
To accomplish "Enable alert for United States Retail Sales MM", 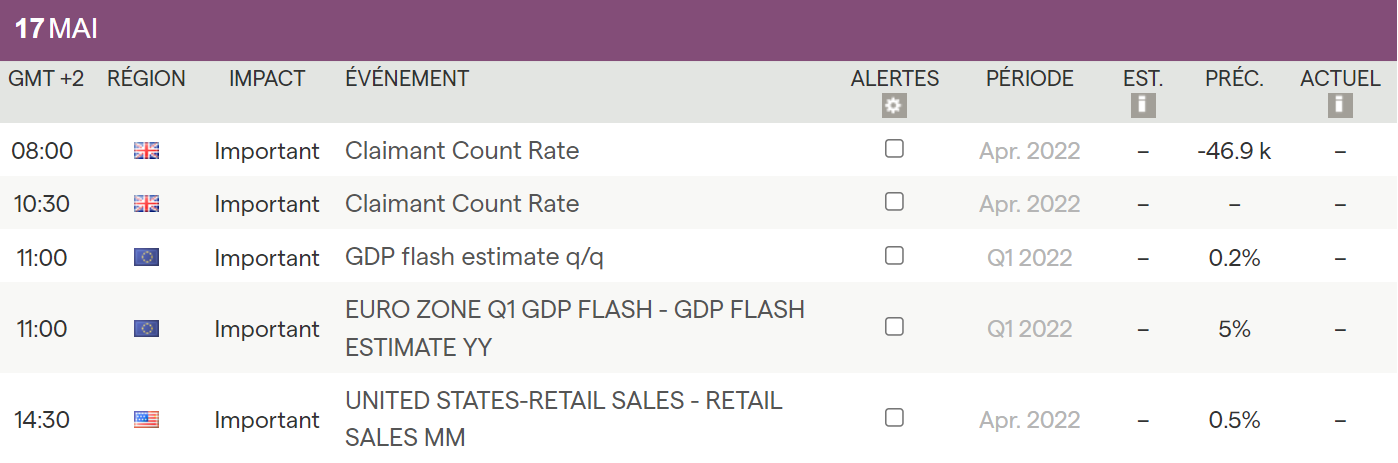I will [x=894, y=418].
